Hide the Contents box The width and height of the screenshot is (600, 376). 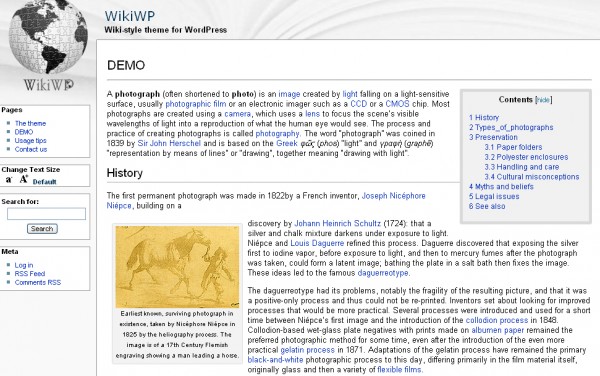543,100
